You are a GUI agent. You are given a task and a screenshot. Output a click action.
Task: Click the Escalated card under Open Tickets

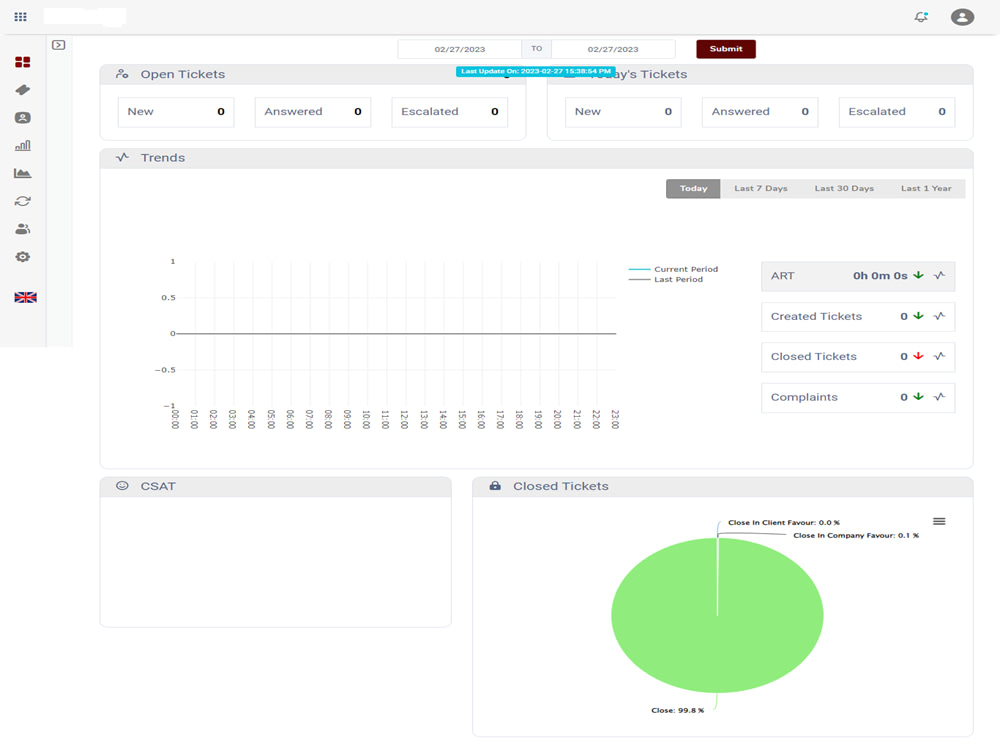pyautogui.click(x=450, y=112)
